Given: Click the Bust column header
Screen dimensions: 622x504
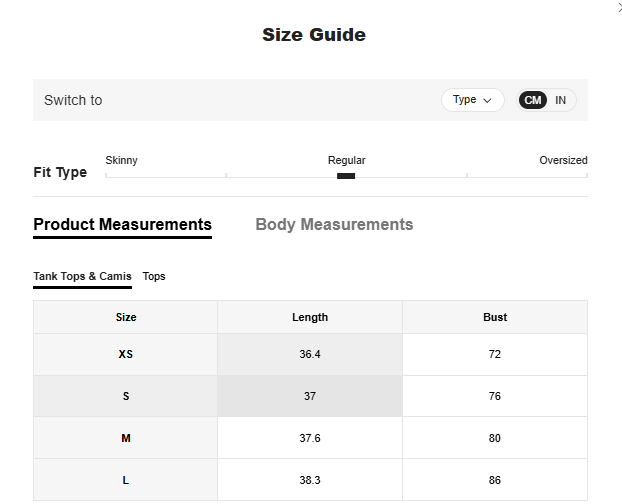Looking at the screenshot, I should [495, 317].
